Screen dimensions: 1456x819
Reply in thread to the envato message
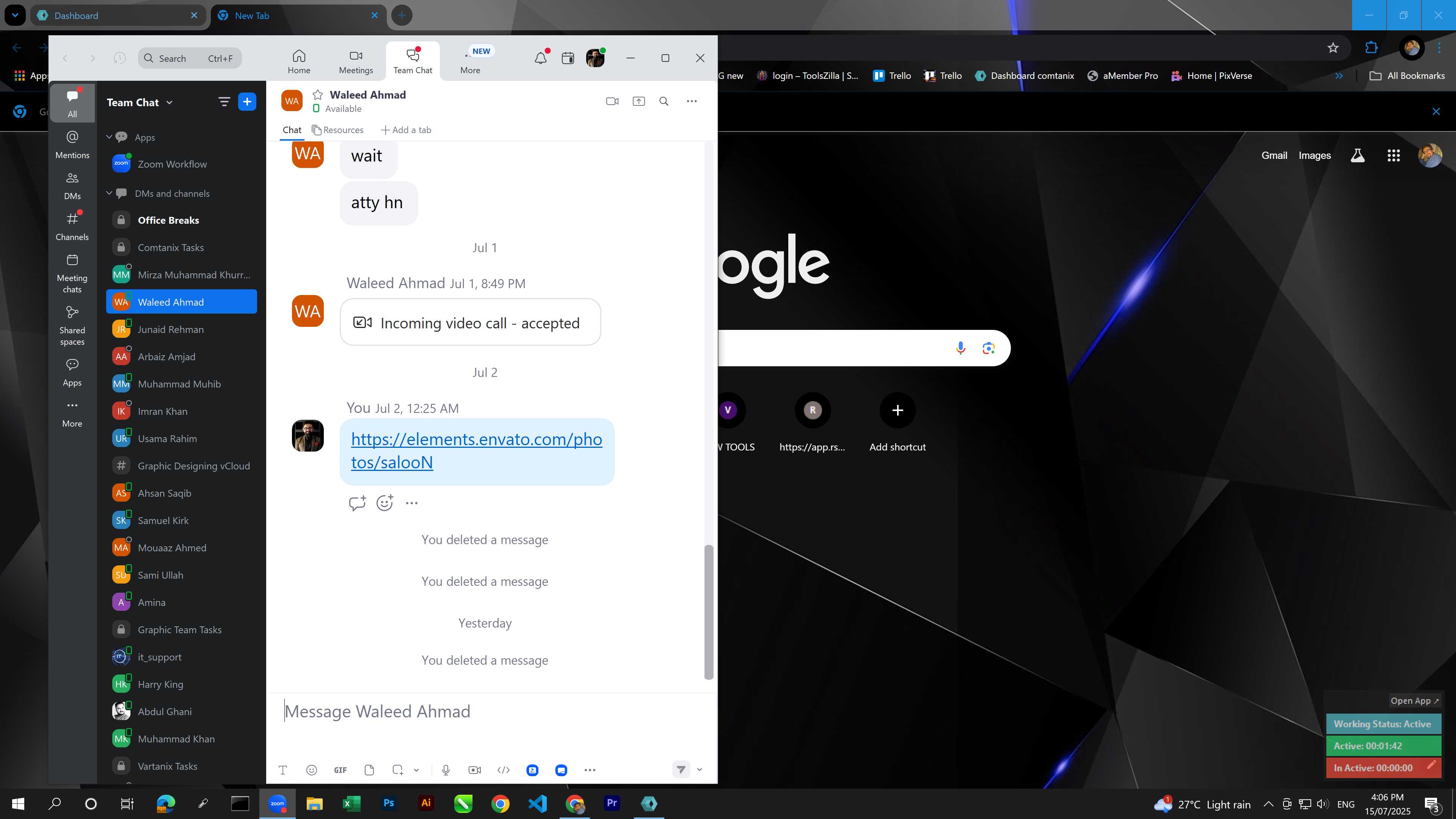357,502
